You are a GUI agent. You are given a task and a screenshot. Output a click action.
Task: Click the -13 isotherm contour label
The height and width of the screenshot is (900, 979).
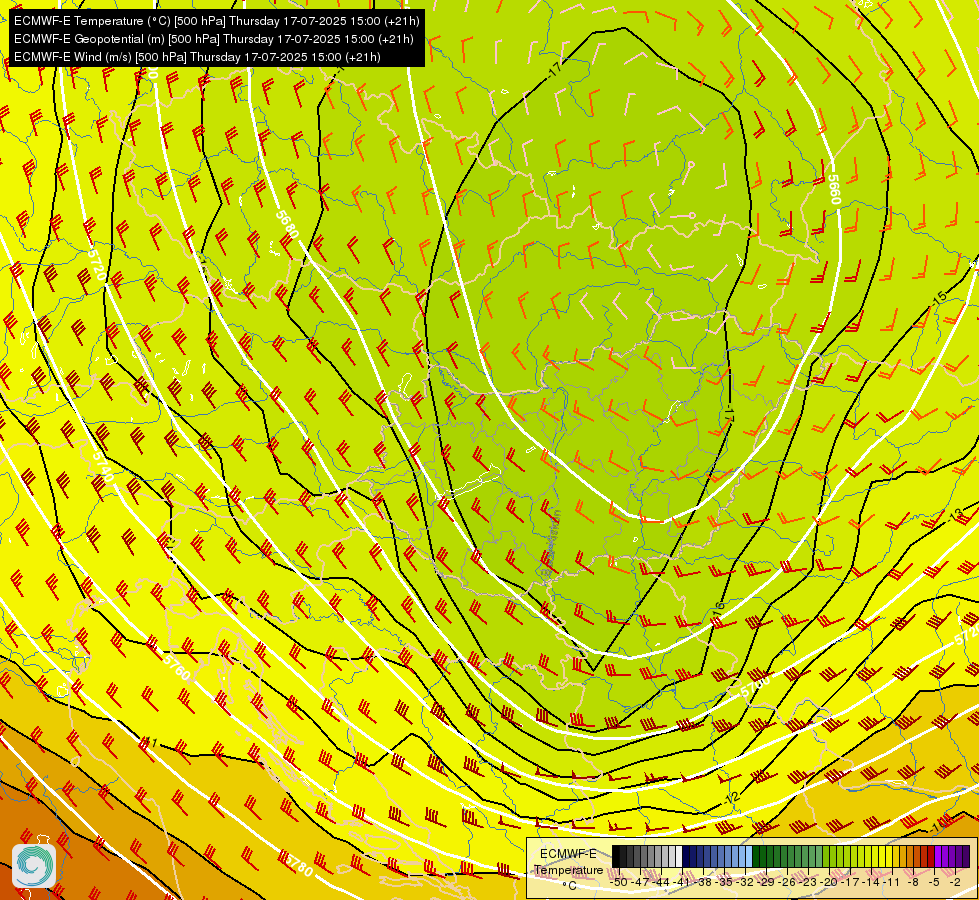pos(956,516)
